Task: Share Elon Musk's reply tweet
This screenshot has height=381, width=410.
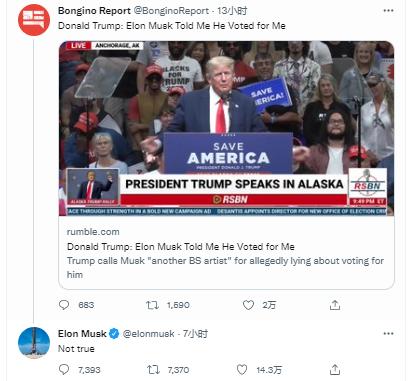Action: [x=335, y=369]
